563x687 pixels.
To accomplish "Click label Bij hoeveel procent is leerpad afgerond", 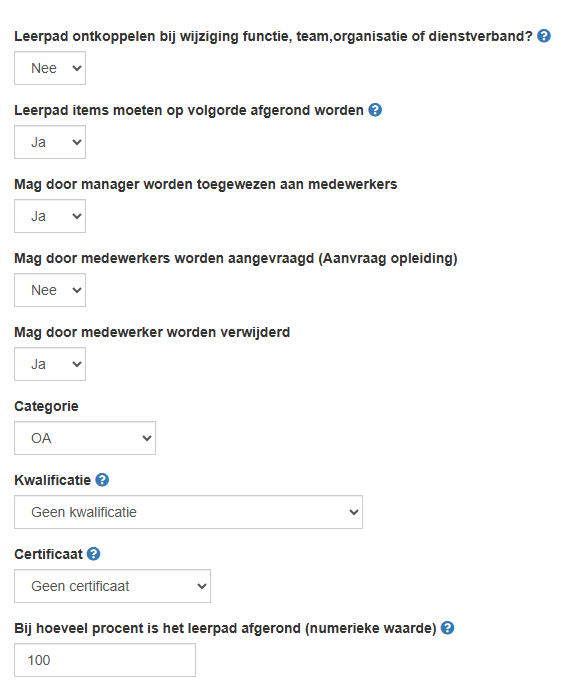I will [226, 629].
